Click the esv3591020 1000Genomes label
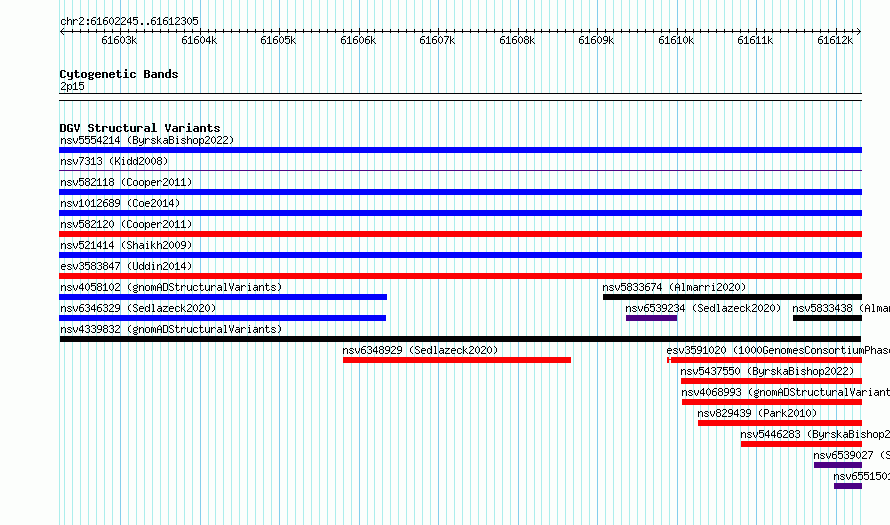890x525 pixels. click(x=778, y=350)
